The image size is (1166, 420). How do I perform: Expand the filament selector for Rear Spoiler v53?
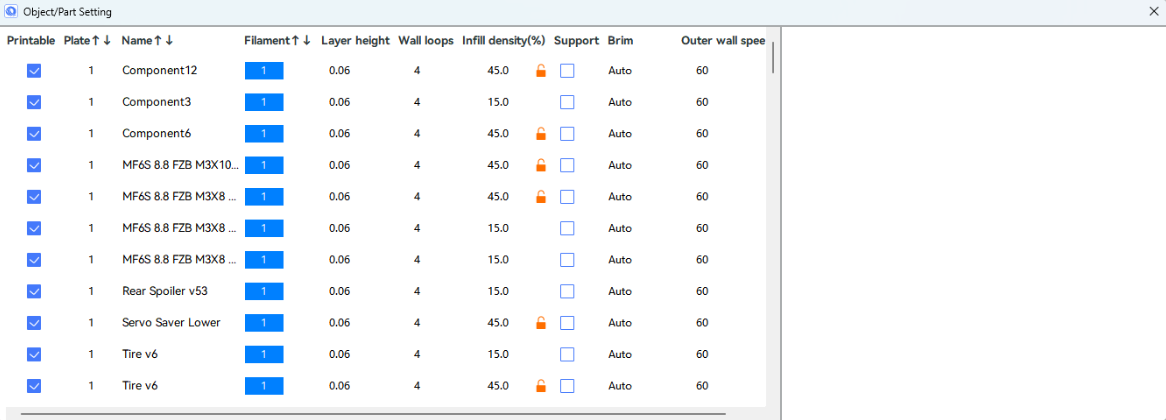click(x=264, y=291)
